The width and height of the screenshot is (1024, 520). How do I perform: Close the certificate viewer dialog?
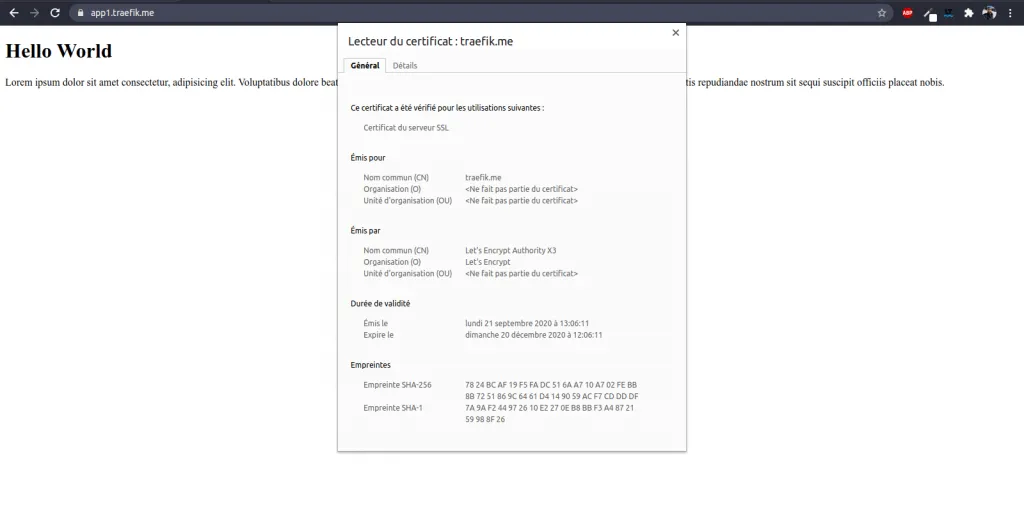coord(676,33)
